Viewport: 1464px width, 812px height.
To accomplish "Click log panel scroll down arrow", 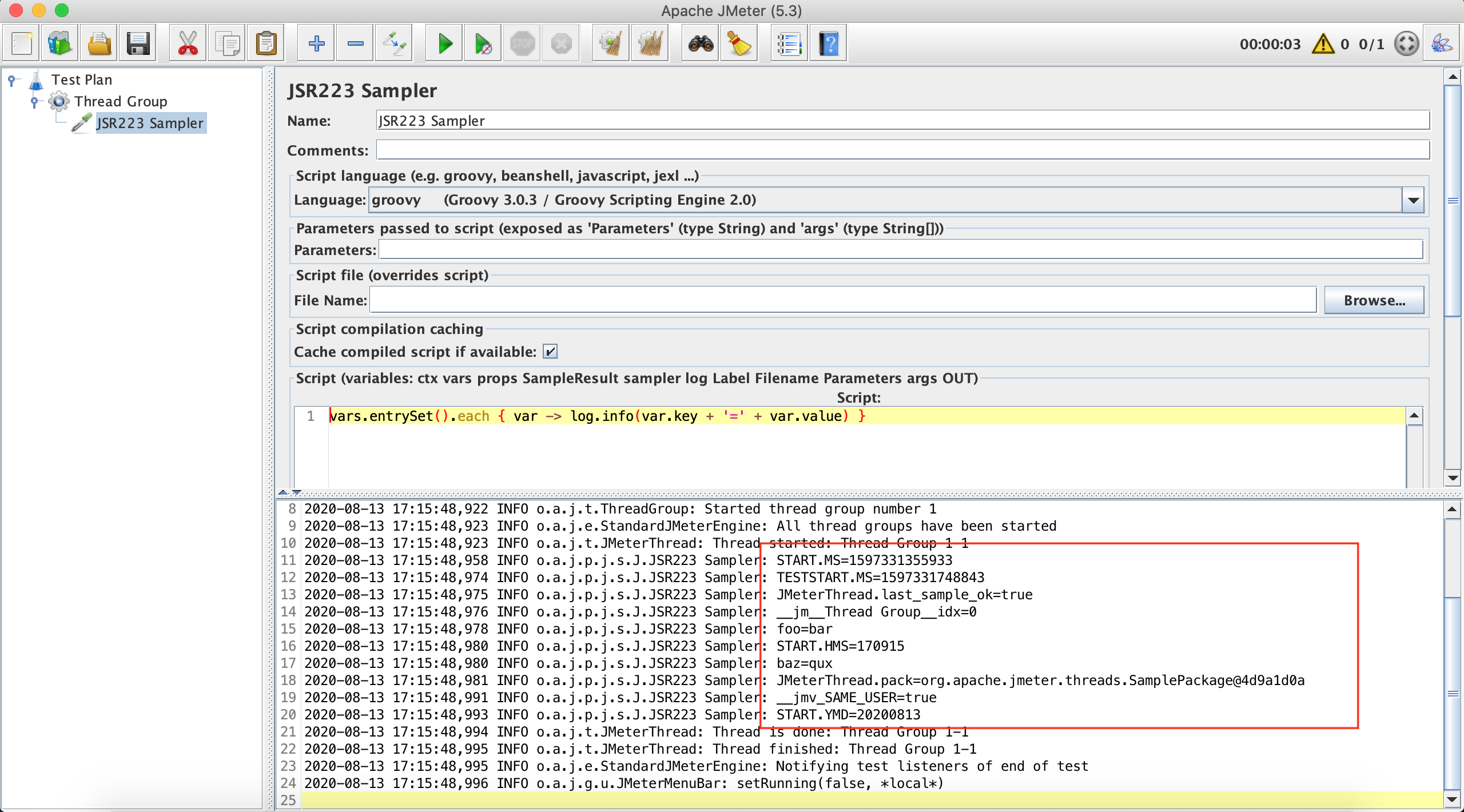I will (1453, 800).
